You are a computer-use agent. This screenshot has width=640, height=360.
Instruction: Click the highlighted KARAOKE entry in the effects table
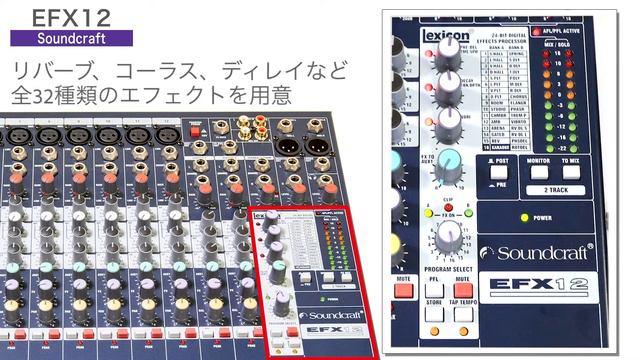(x=499, y=147)
